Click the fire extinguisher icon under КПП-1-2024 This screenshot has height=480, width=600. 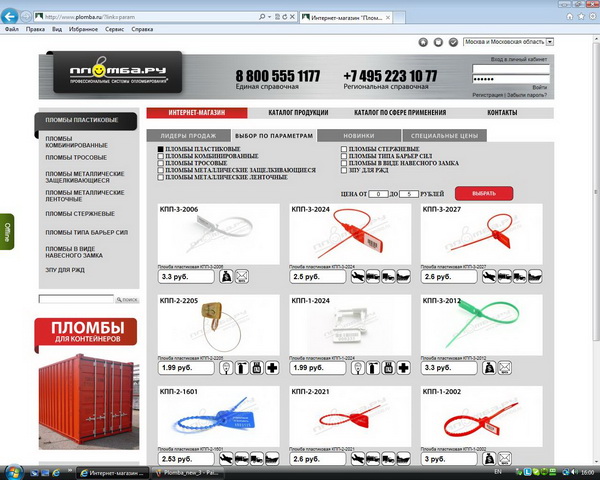coord(373,368)
